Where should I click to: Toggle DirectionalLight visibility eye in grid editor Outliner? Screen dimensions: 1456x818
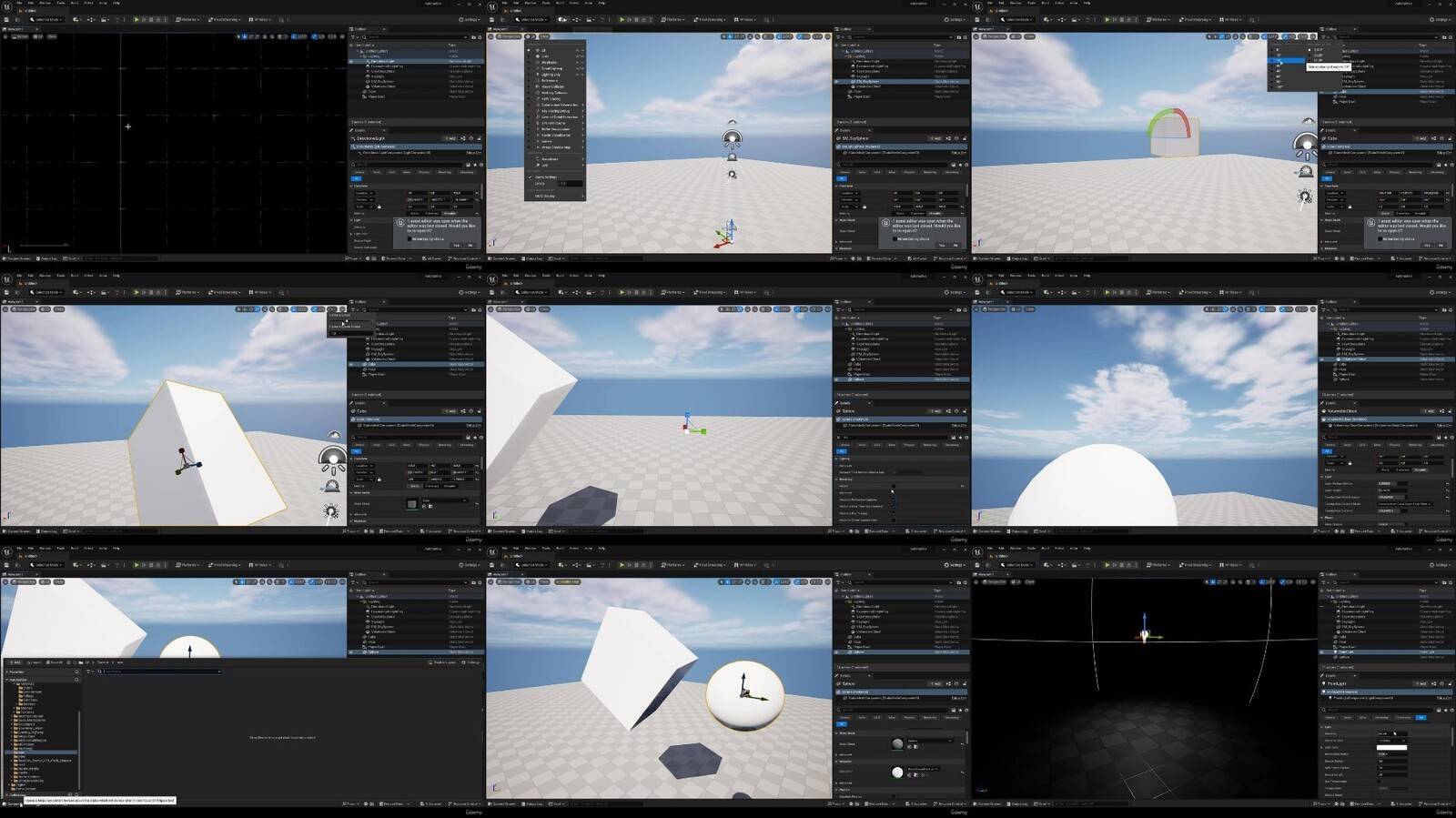[351, 61]
